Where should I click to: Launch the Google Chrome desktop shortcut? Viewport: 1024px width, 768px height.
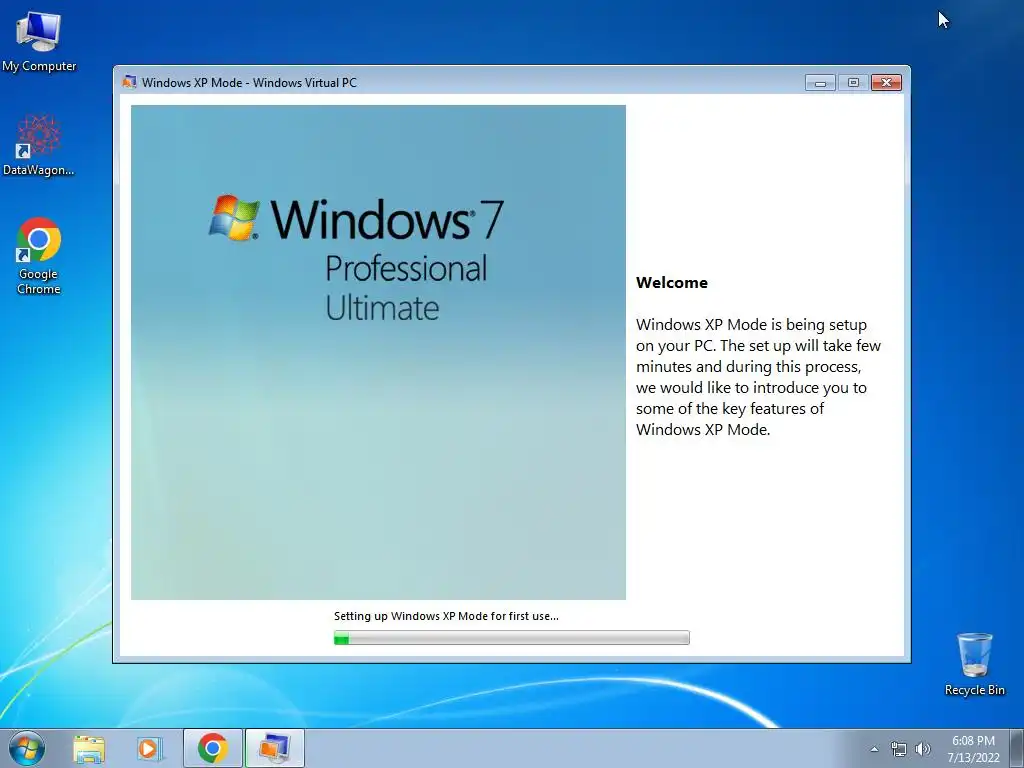coord(39,255)
